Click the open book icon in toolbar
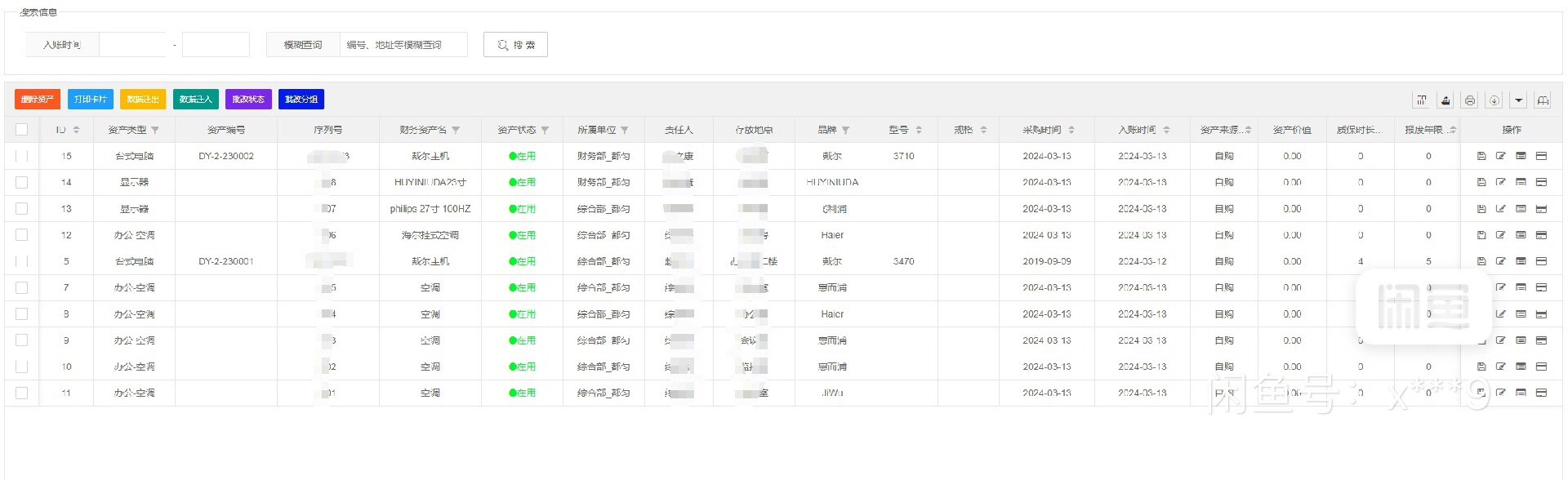The width and height of the screenshot is (1568, 480). coord(1543,100)
